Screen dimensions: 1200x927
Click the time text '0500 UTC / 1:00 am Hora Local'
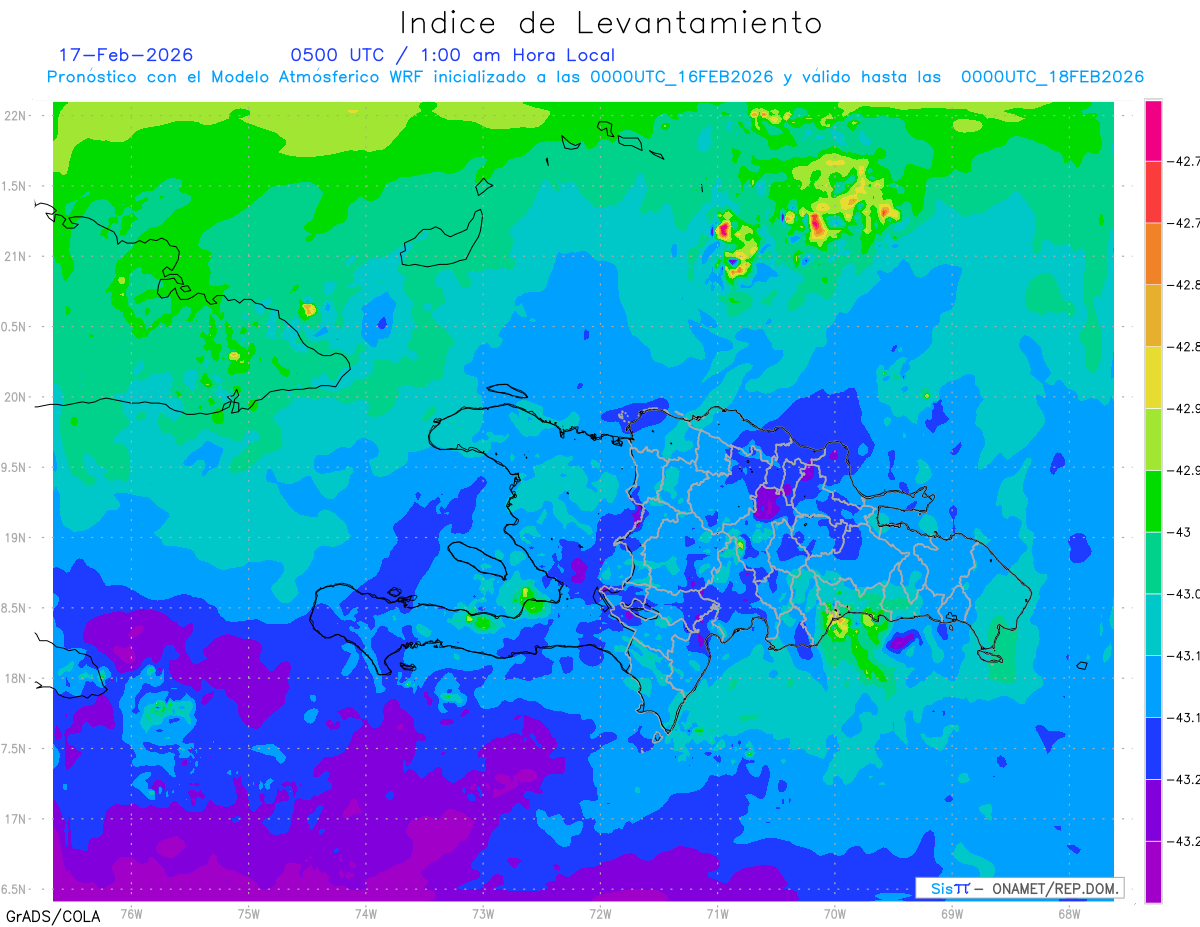pos(453,55)
